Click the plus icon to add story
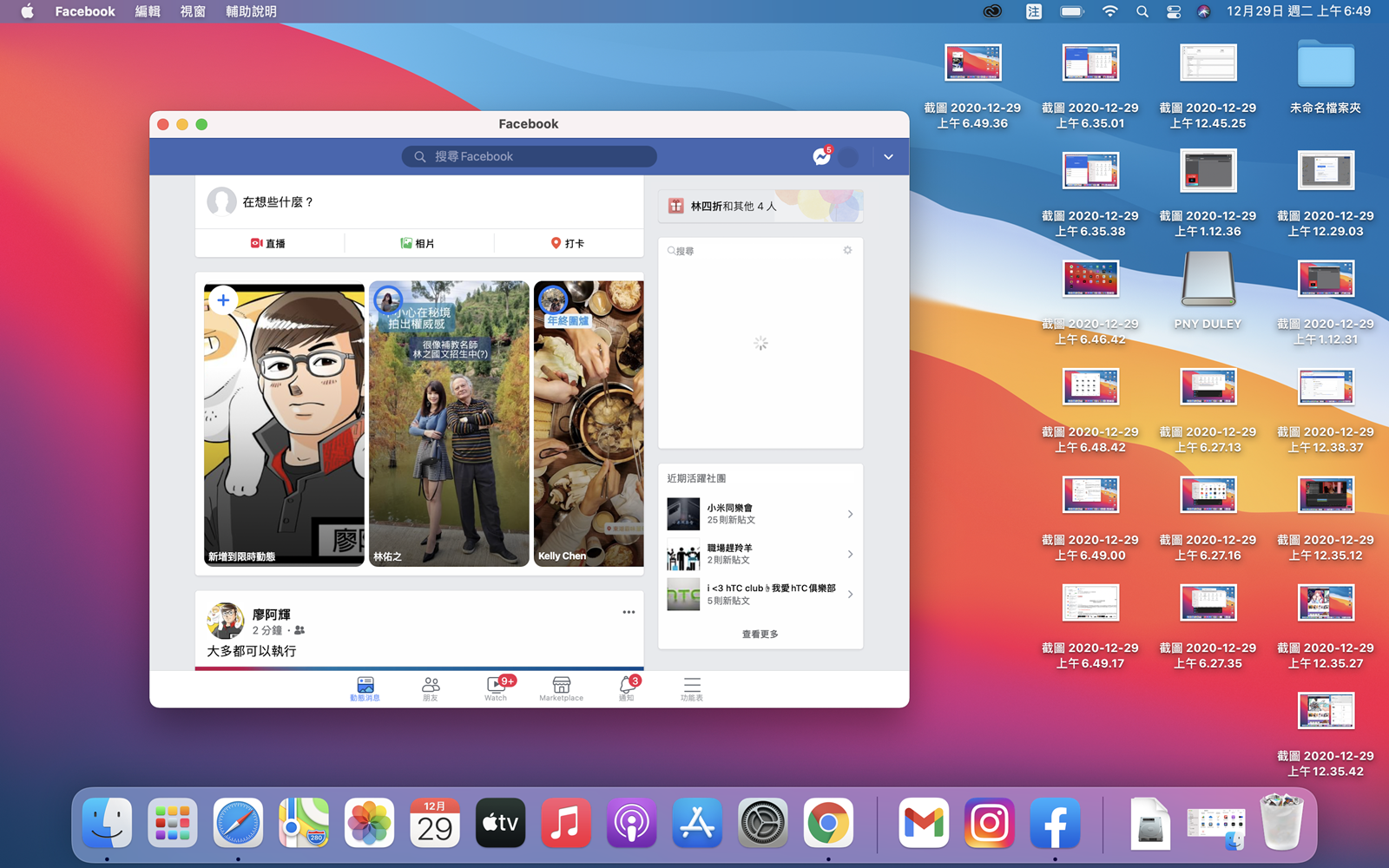This screenshot has width=1389, height=868. [x=223, y=300]
